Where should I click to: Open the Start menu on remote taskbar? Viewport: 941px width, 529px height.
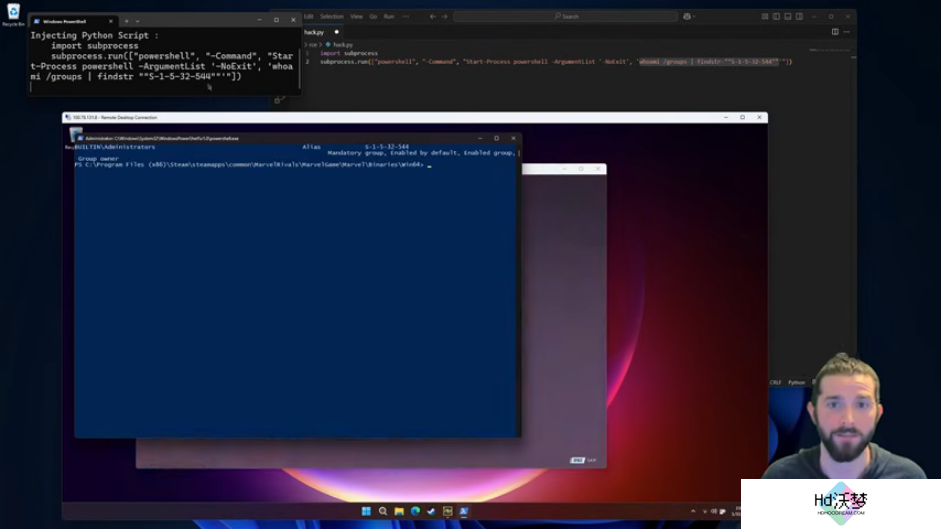(366, 512)
